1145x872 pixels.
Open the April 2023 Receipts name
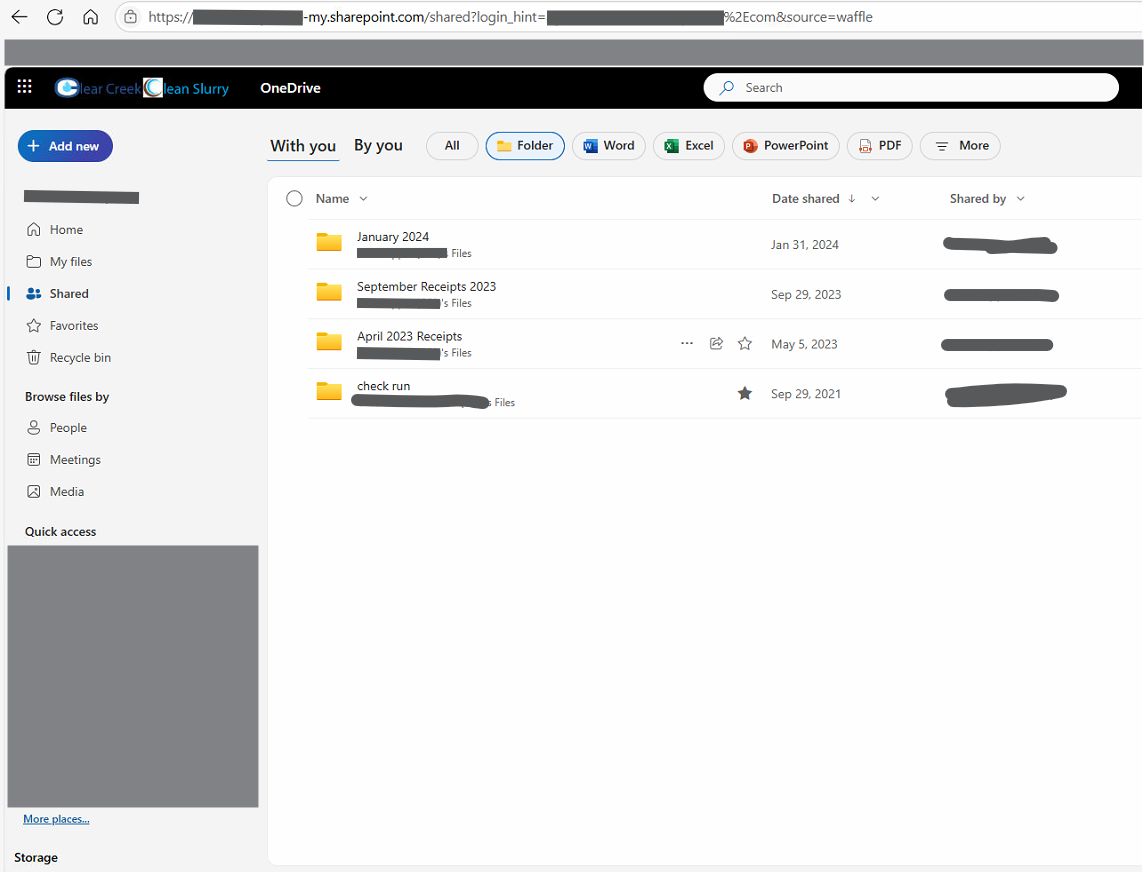click(x=410, y=336)
